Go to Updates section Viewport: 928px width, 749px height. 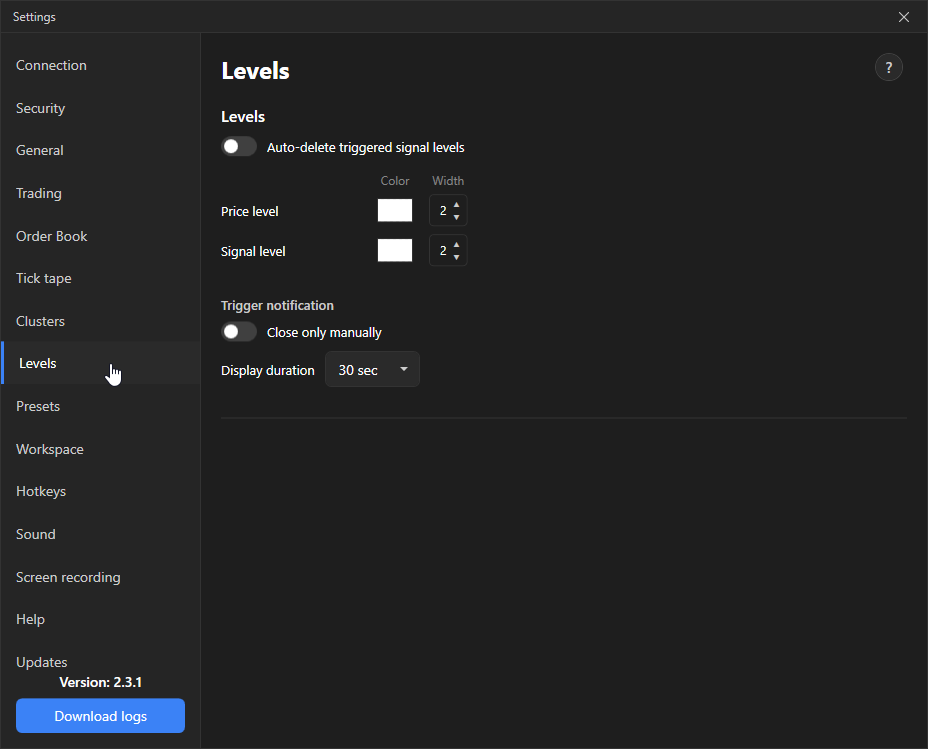click(x=101, y=662)
